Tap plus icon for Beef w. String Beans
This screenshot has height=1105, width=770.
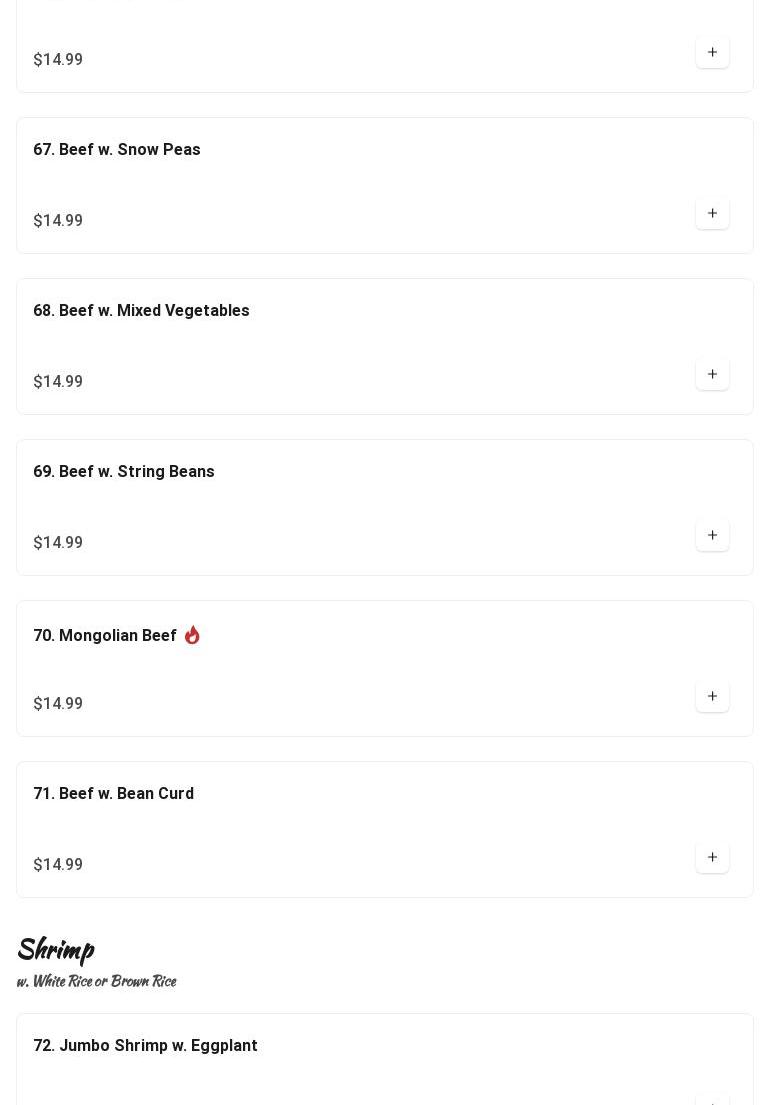coord(712,535)
